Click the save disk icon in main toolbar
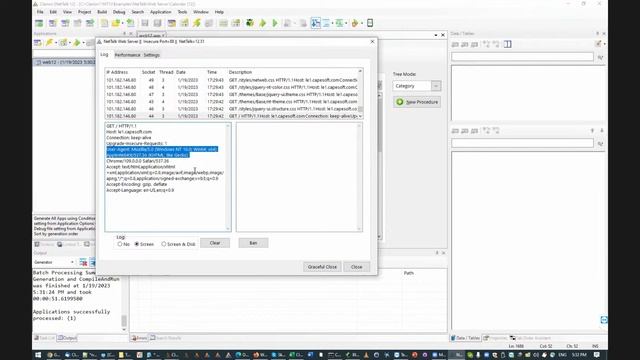This screenshot has width=640, height=360. click(145, 23)
